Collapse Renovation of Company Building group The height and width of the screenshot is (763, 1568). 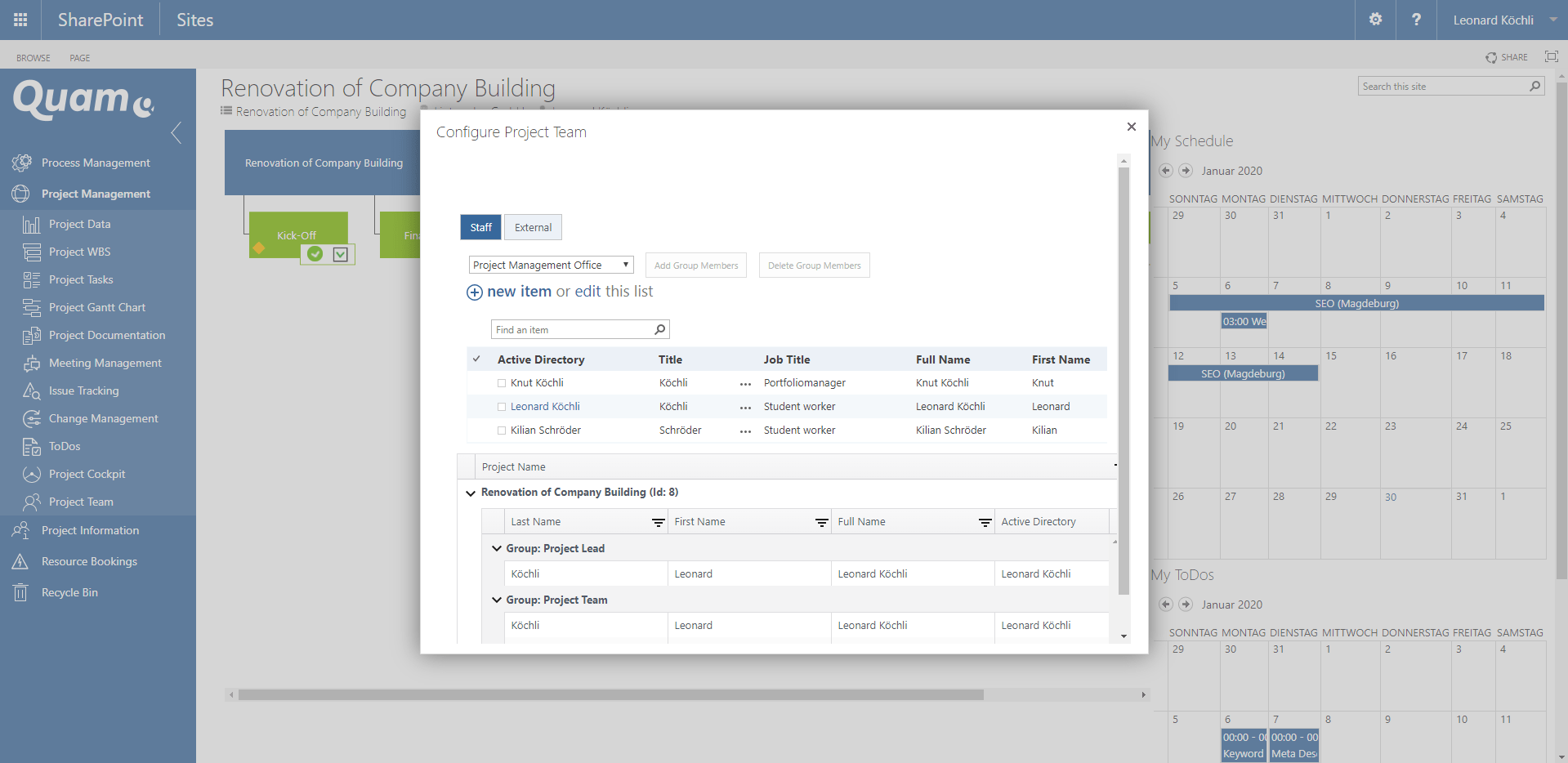point(471,493)
